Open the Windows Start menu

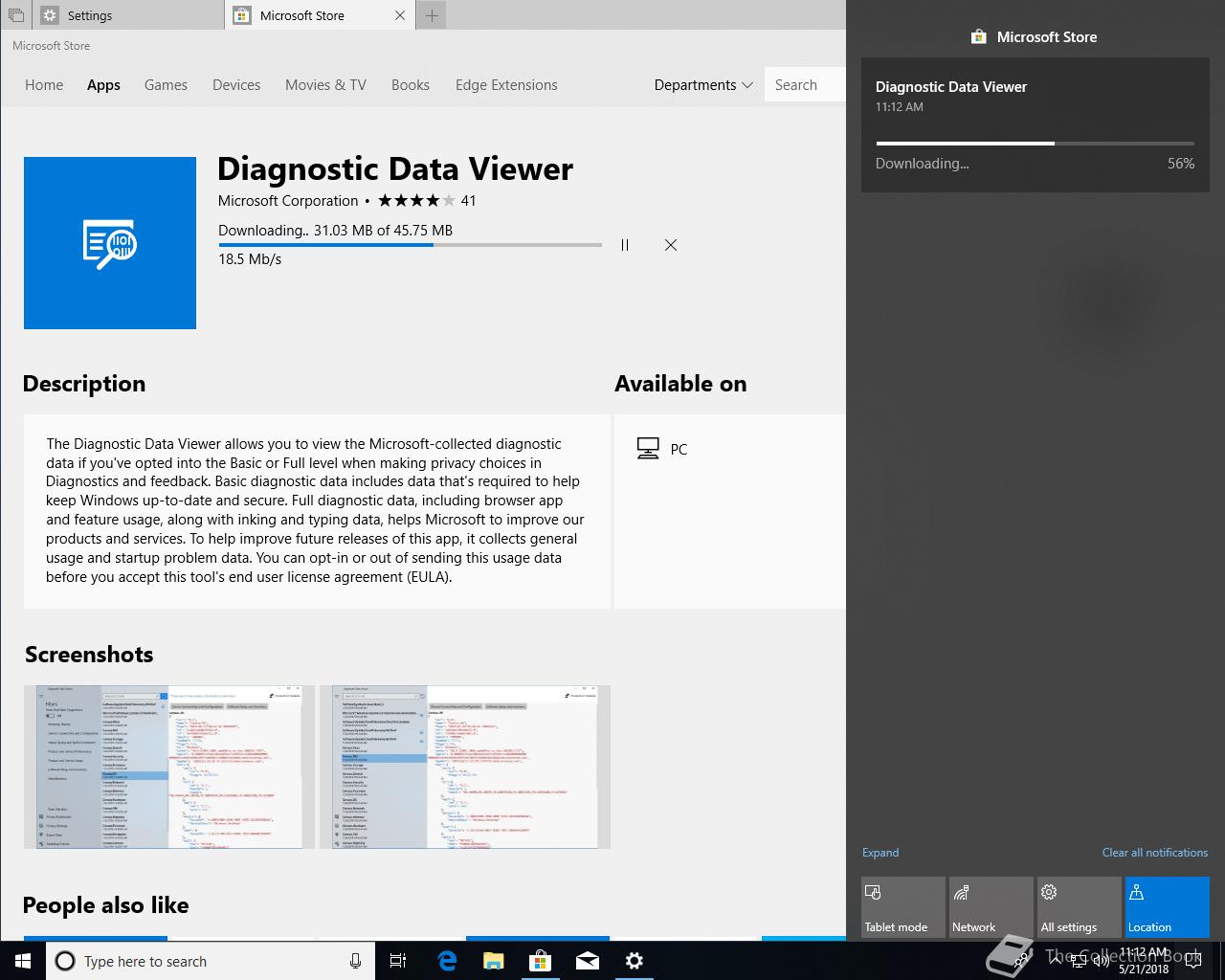pyautogui.click(x=23, y=961)
